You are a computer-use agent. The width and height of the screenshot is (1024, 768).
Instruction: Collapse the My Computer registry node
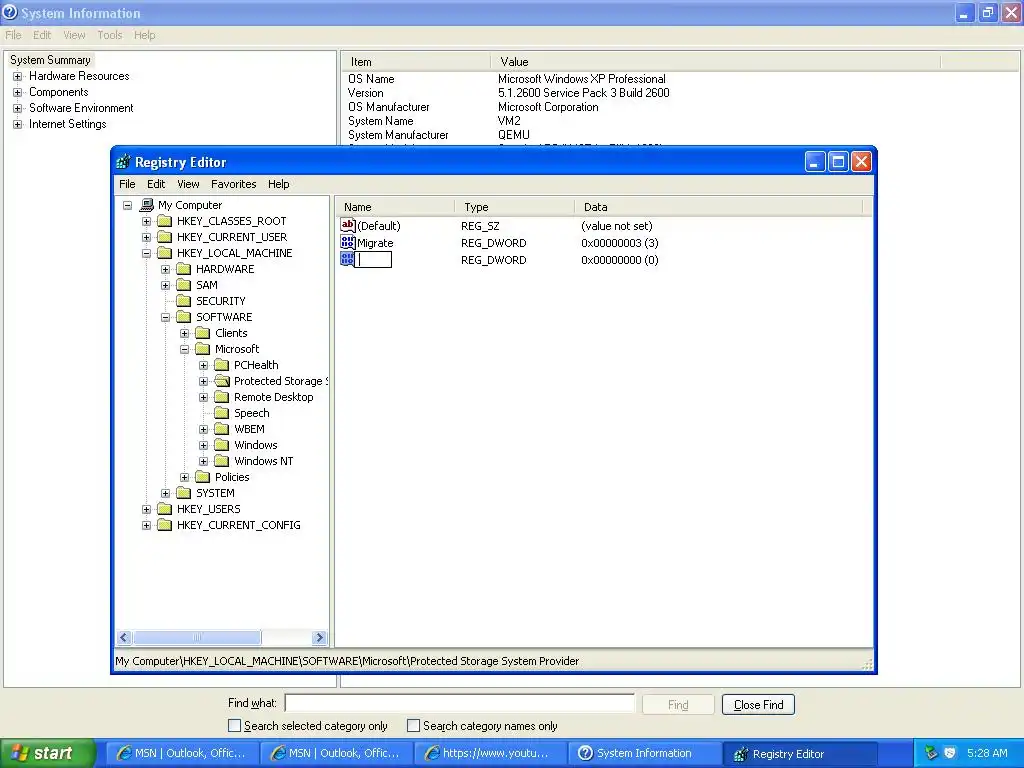point(127,205)
